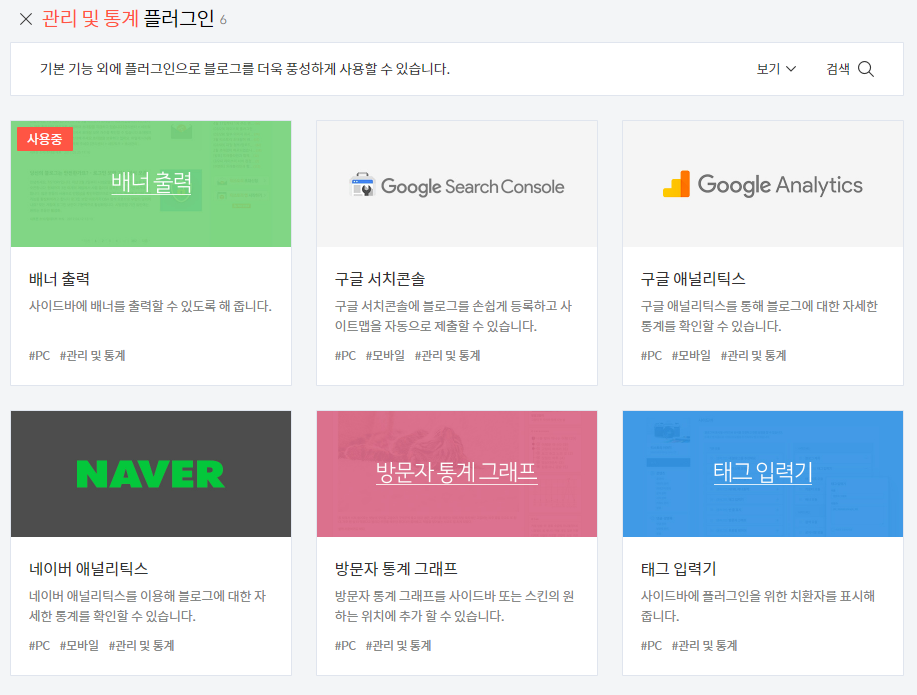
Task: Open the 배너 출력 green thumbnail
Action: click(x=151, y=184)
